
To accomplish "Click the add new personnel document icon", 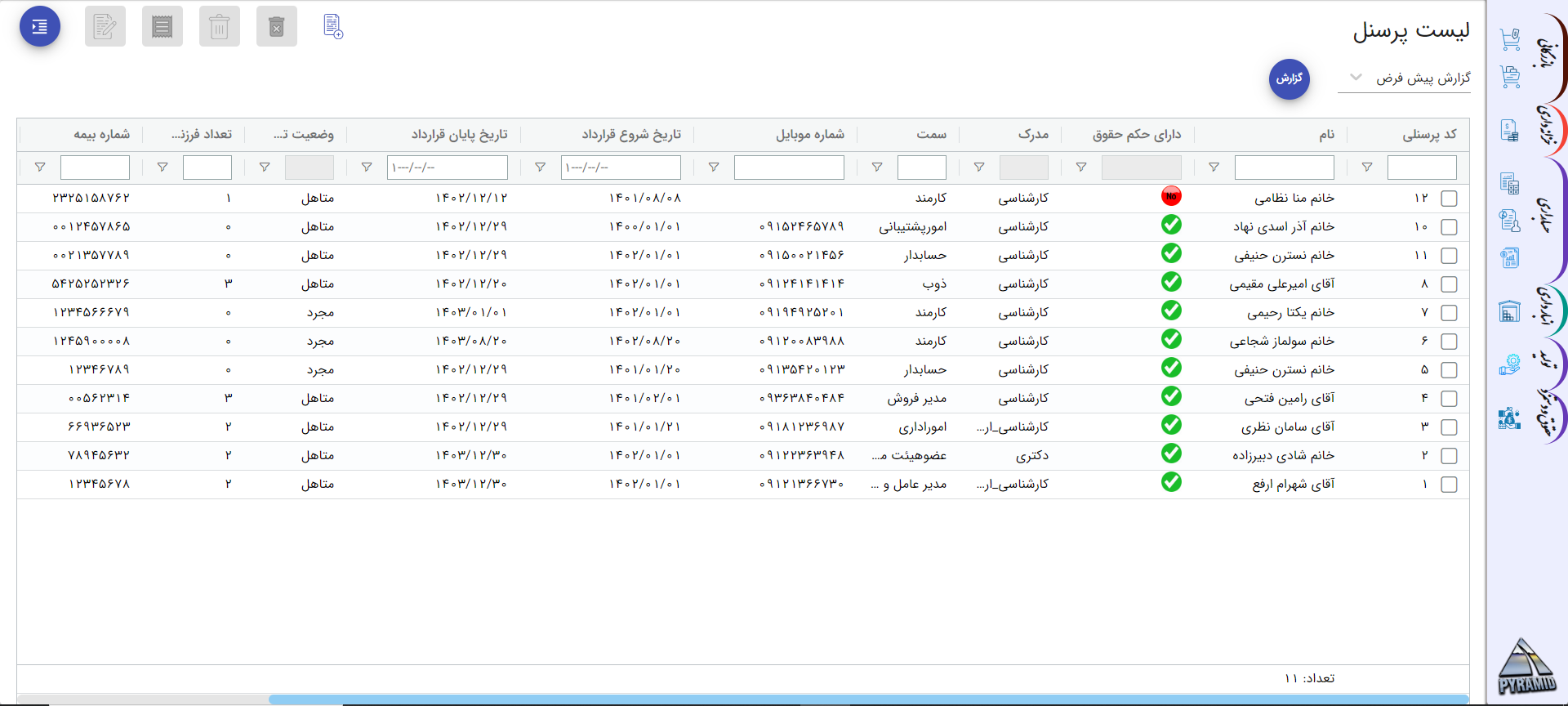I will [332, 26].
